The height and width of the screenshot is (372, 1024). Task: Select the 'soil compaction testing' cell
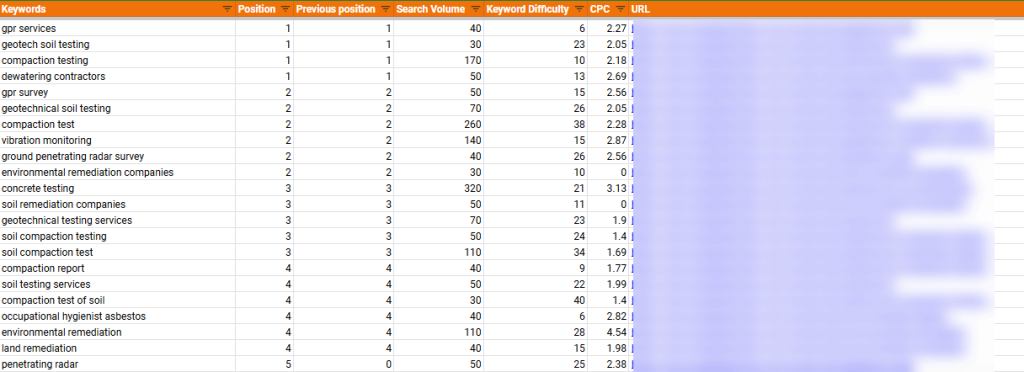pyautogui.click(x=118, y=236)
